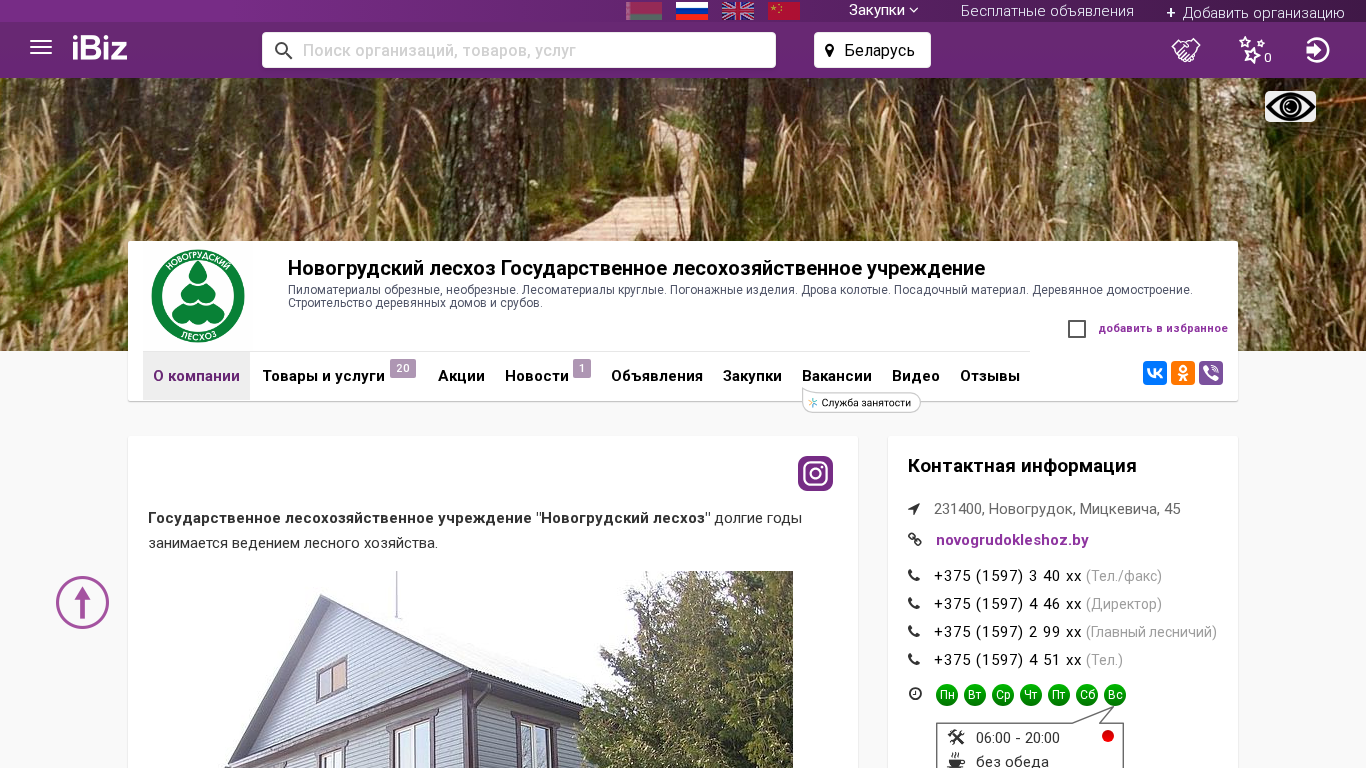Viewport: 1366px width, 768px height.
Task: Share the page via Viber
Action: pos(1211,373)
